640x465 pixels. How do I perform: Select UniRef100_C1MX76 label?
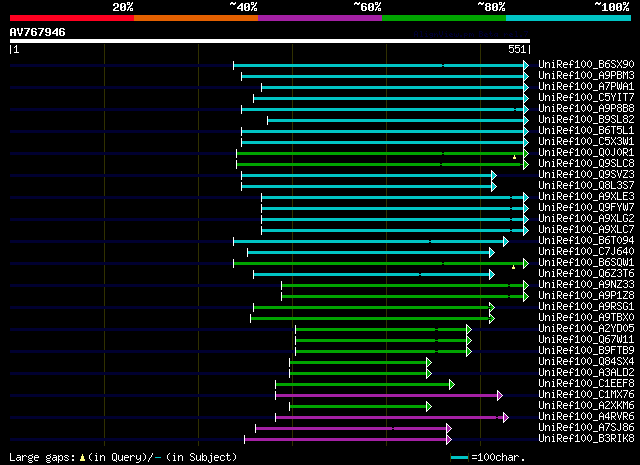(x=586, y=395)
